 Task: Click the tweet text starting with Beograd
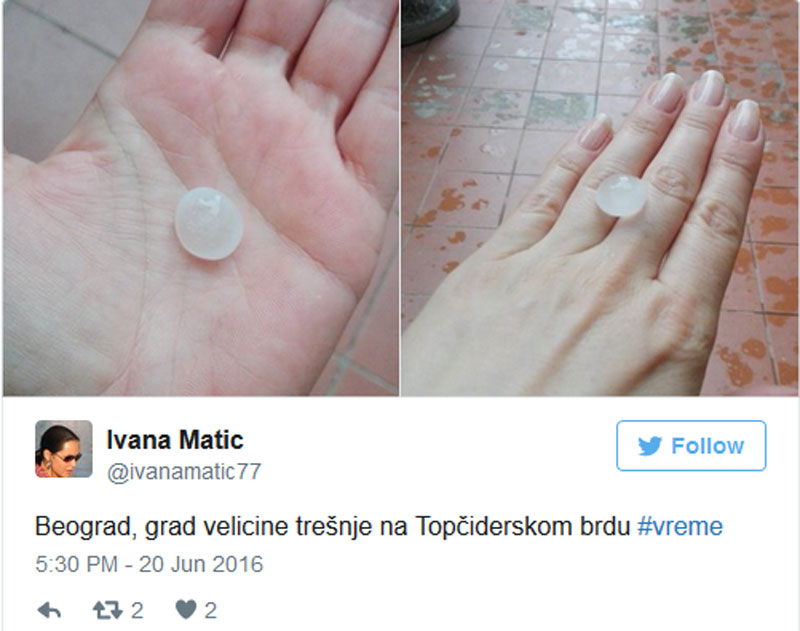pyautogui.click(x=379, y=526)
